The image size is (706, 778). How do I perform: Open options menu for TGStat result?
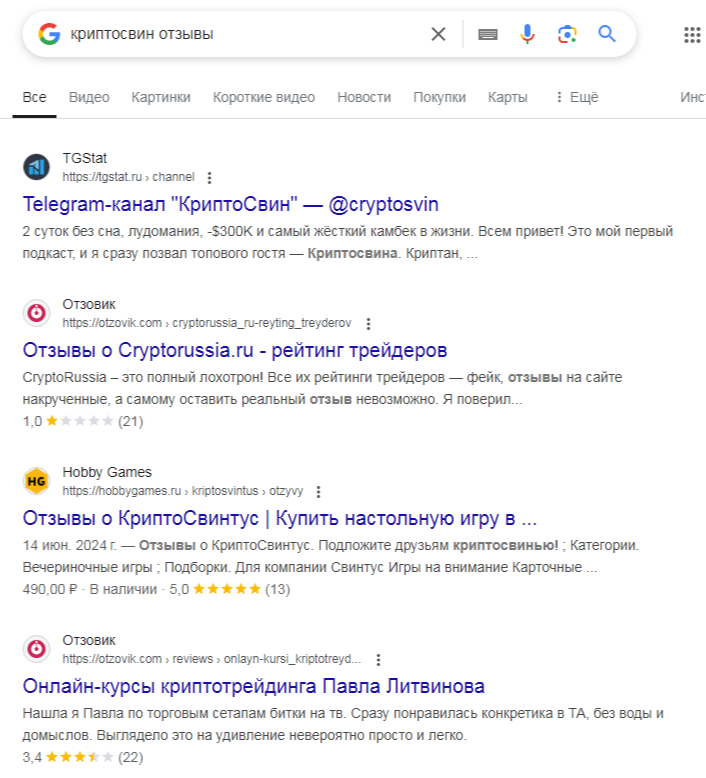(x=209, y=178)
